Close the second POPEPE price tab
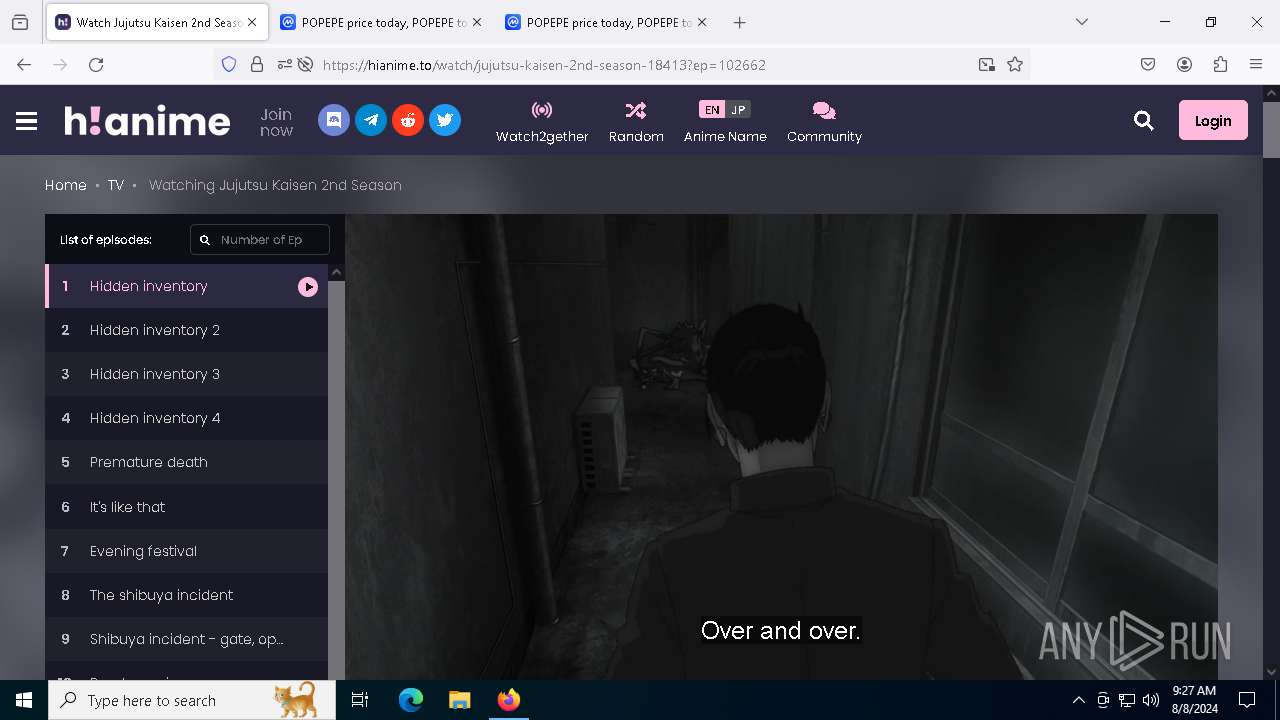The width and height of the screenshot is (1280, 720). (701, 22)
